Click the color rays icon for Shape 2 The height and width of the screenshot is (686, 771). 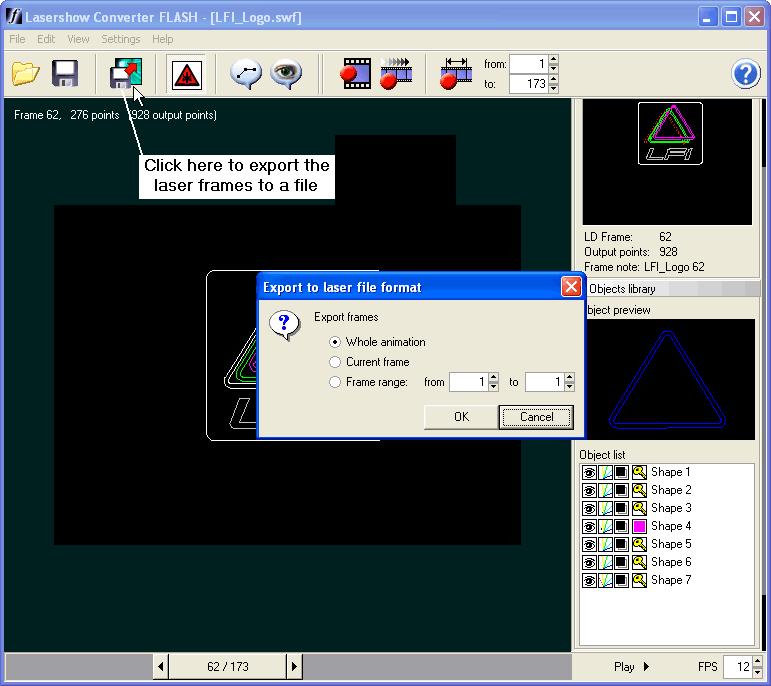605,490
